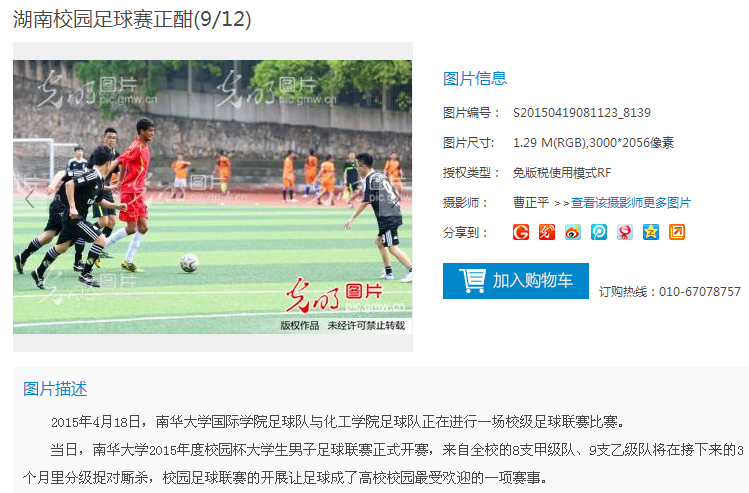749x493 pixels.
Task: Select the 图片描述 heading
Action: [x=55, y=389]
